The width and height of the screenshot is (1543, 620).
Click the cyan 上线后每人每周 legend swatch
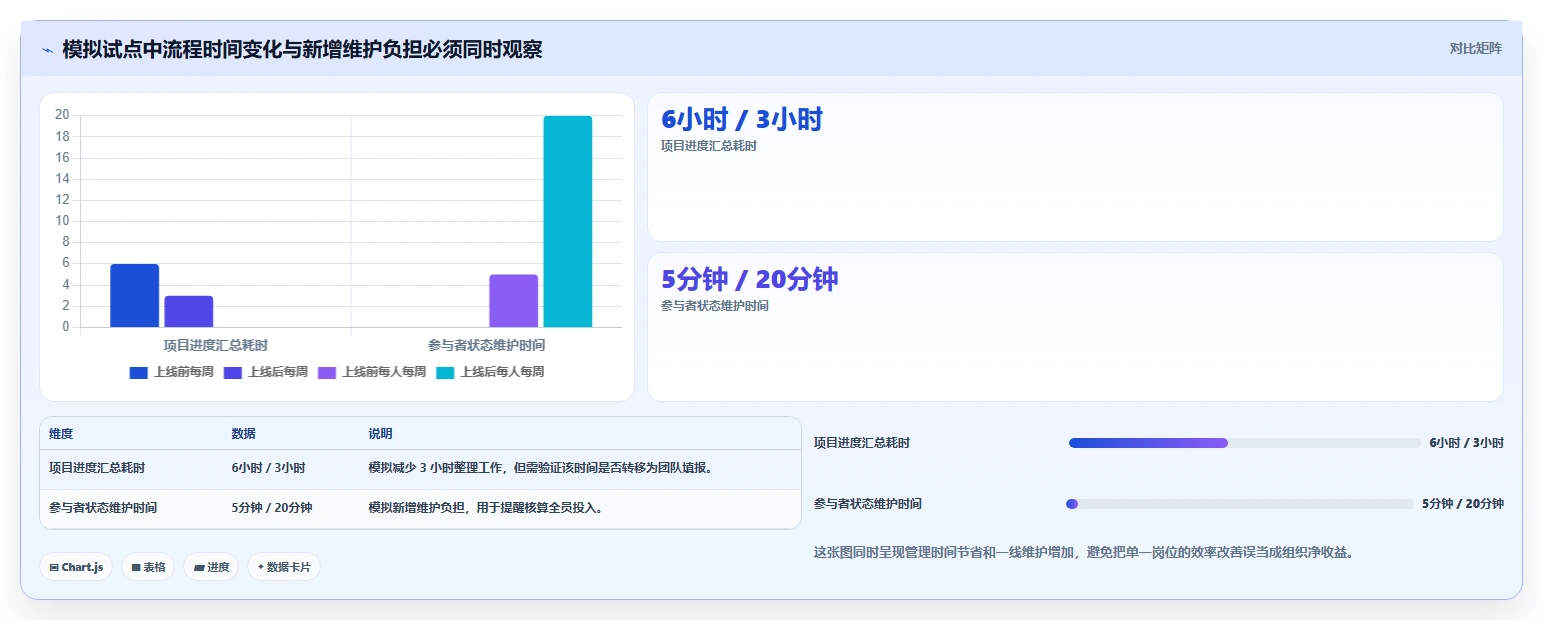pyautogui.click(x=445, y=372)
